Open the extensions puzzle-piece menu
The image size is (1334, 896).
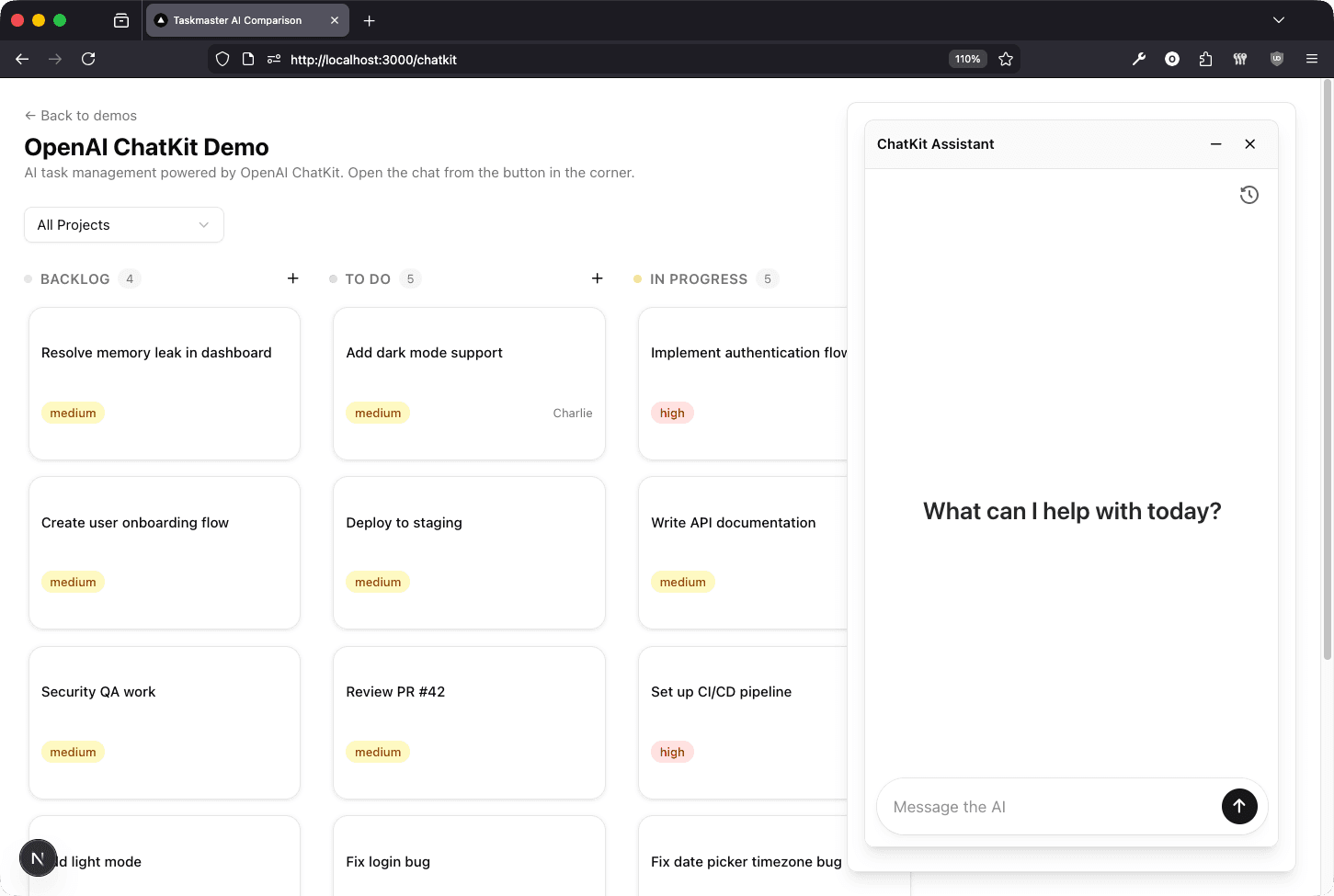click(1205, 59)
